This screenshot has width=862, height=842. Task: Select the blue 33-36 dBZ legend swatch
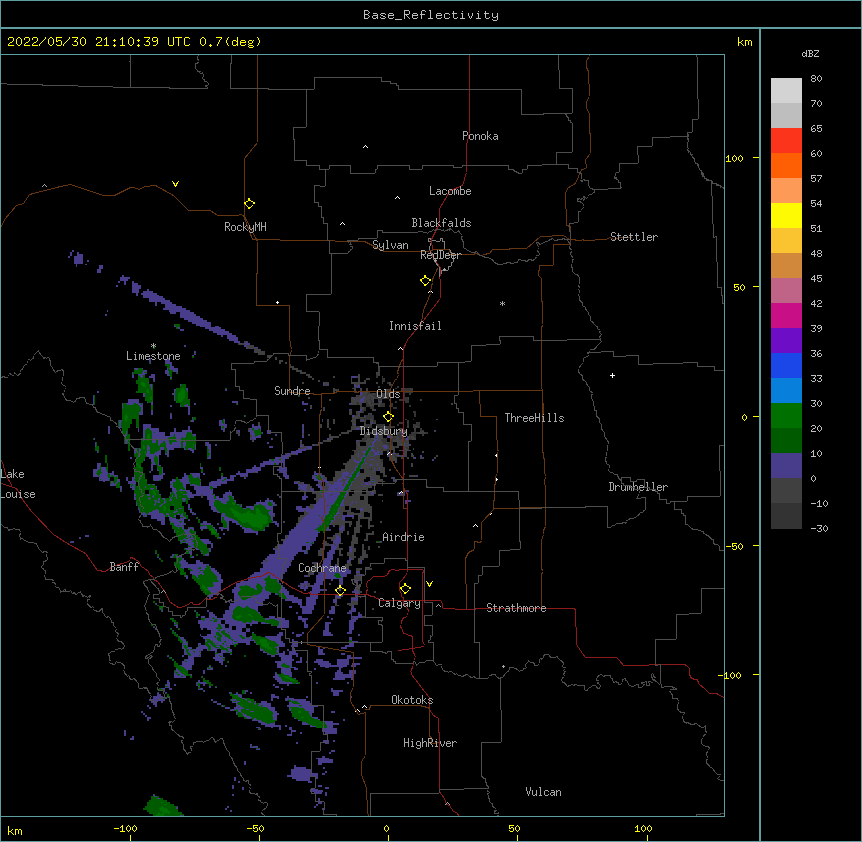[786, 365]
